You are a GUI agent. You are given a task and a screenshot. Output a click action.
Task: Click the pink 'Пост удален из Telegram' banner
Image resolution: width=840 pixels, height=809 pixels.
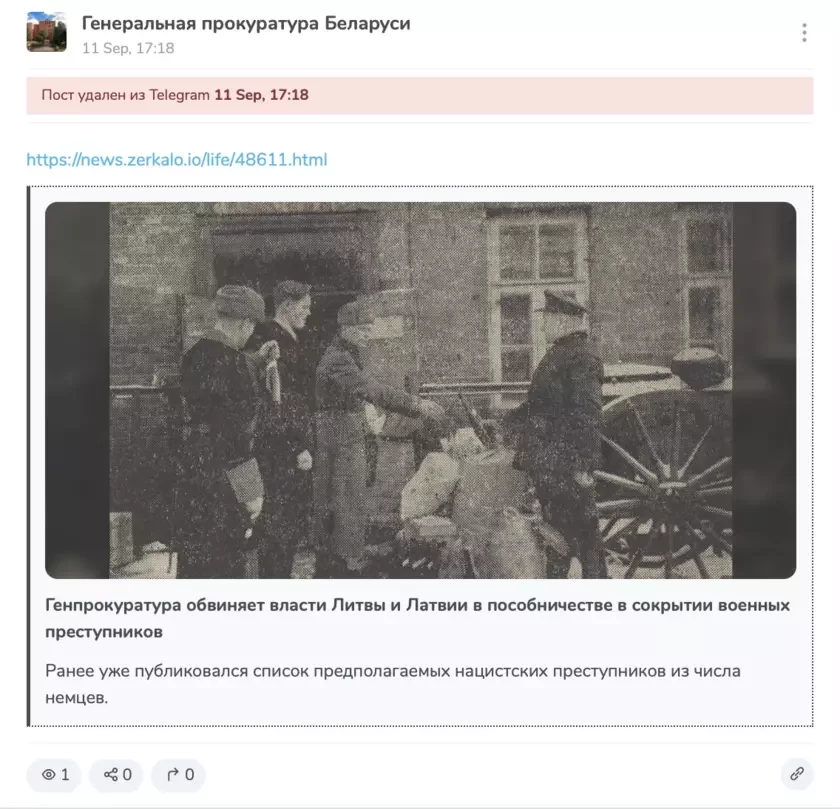pyautogui.click(x=420, y=95)
